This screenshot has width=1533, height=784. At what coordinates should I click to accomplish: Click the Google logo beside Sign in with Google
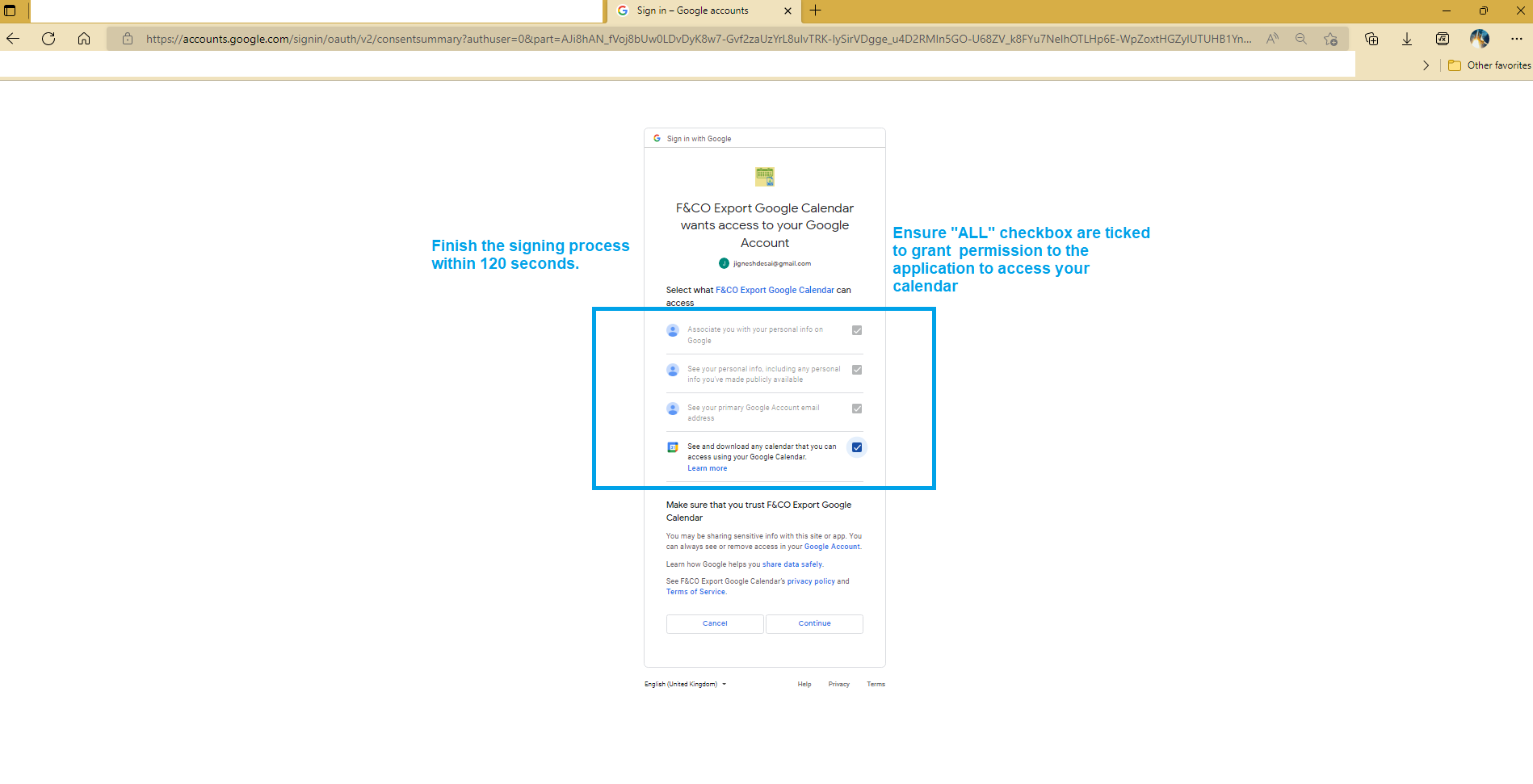657,139
